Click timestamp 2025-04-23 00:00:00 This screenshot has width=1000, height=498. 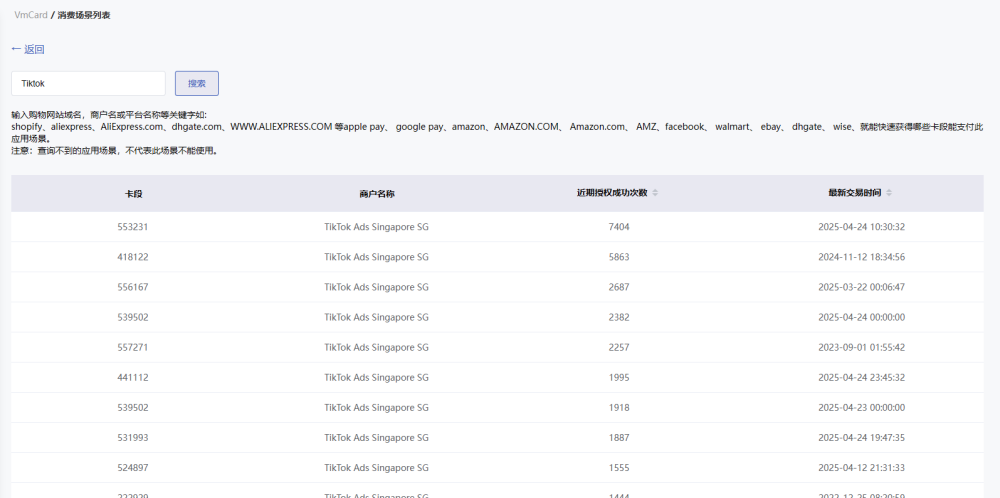tap(862, 407)
